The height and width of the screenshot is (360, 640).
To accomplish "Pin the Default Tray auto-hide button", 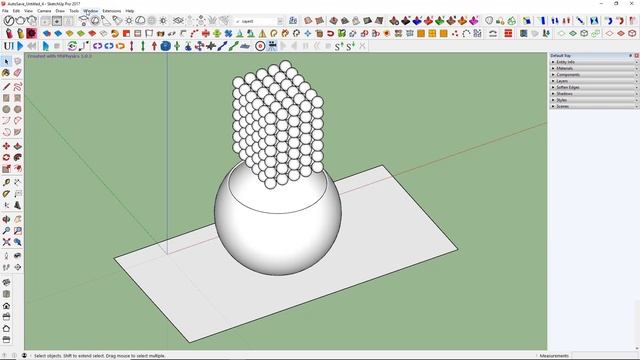I will [631, 56].
